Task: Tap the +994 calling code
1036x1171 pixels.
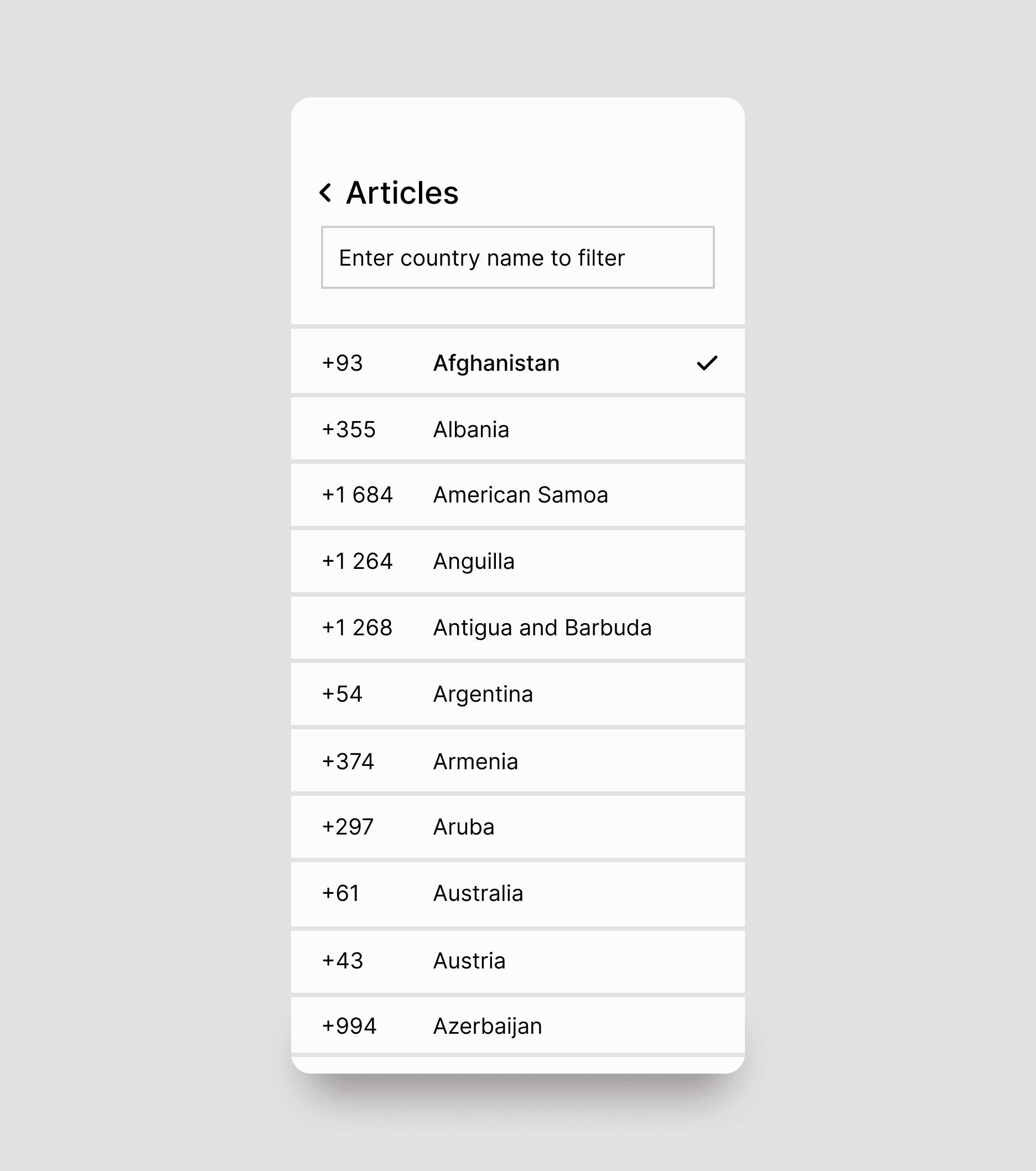Action: tap(349, 1026)
